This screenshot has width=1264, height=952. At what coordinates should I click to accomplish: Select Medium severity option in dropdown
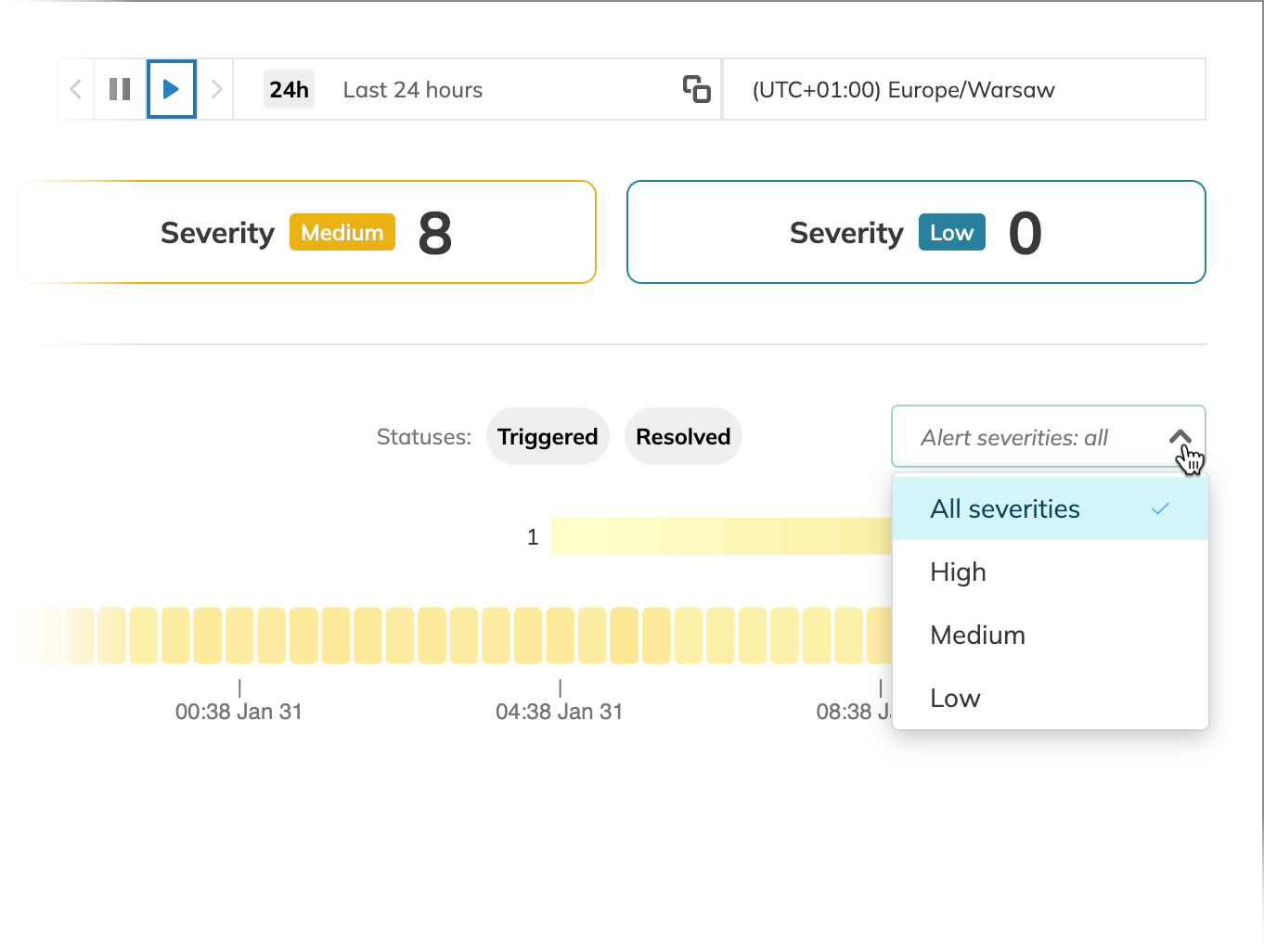tap(1051, 635)
